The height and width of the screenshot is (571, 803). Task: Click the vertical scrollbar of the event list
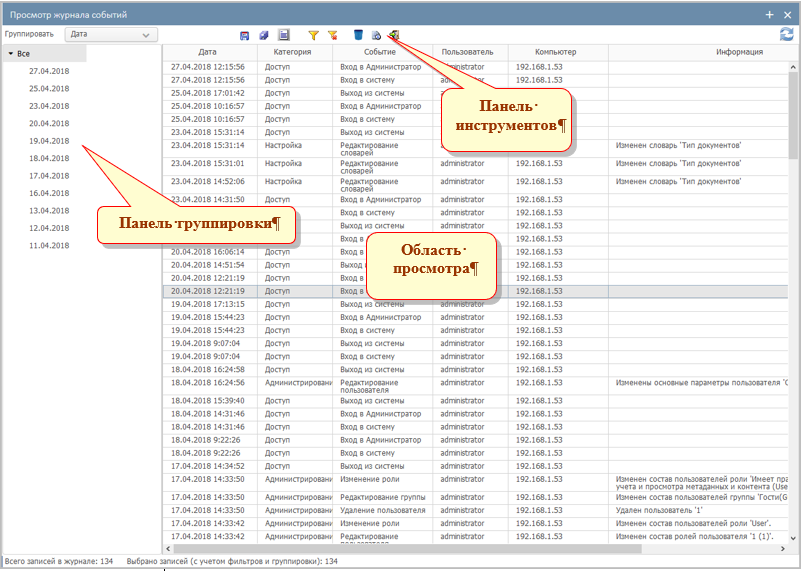[x=793, y=300]
